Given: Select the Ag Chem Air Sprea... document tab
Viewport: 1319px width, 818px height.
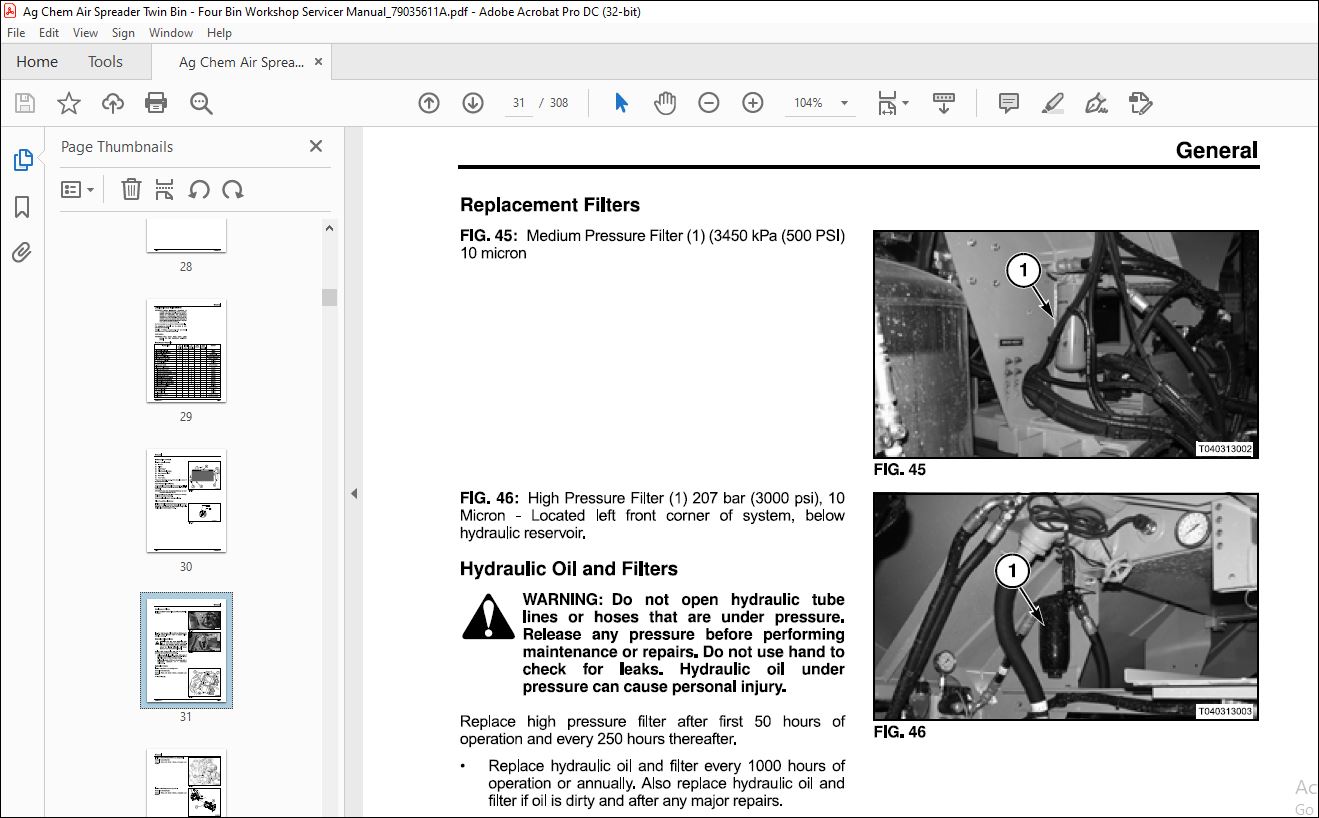Looking at the screenshot, I should pyautogui.click(x=240, y=62).
